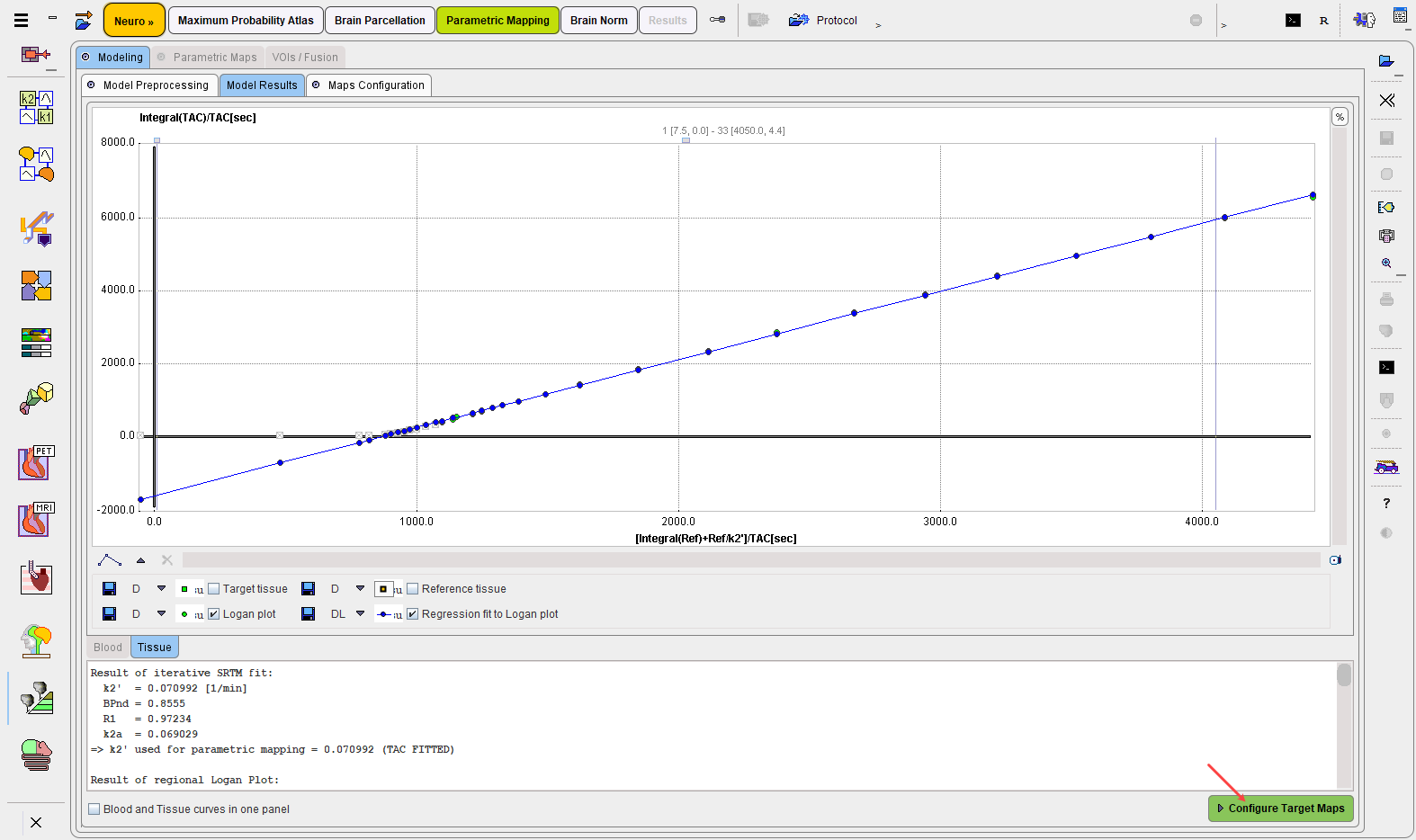Click the head with puzzle piece icon
This screenshot has height=840, width=1416.
(1364, 20)
